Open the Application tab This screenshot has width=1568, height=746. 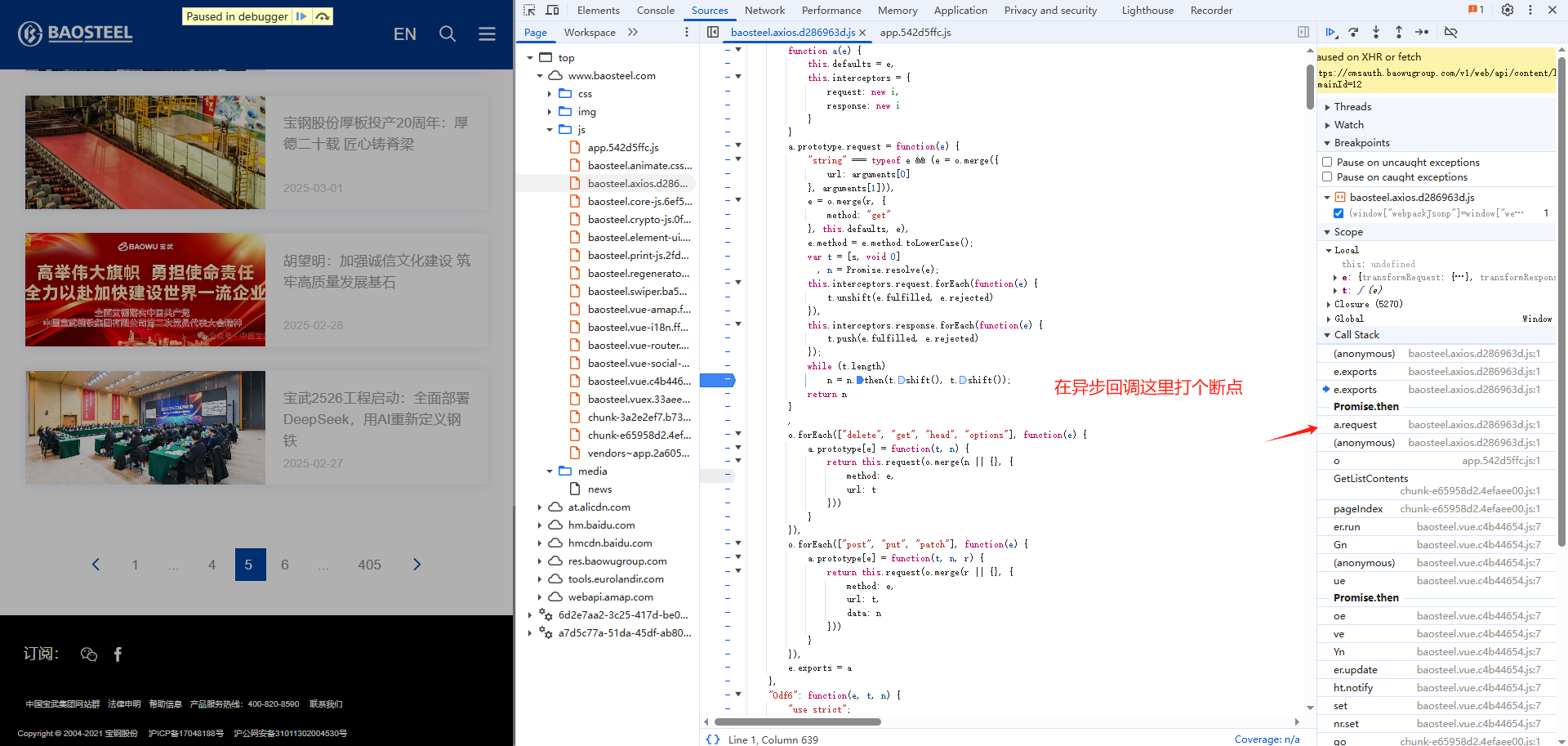(960, 10)
